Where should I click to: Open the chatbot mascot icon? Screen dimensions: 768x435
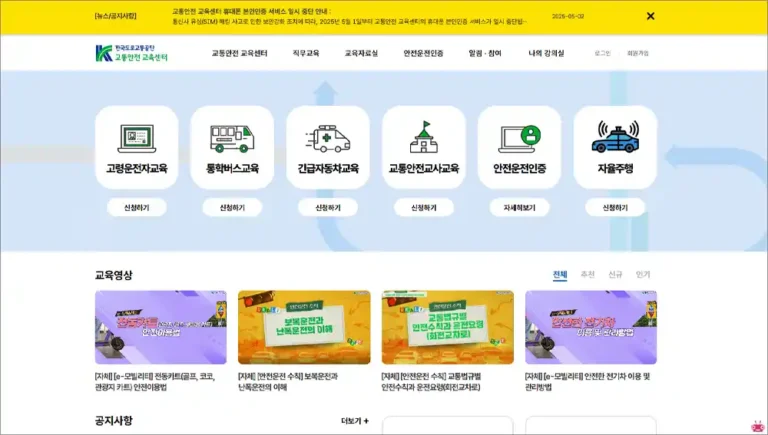click(x=758, y=426)
